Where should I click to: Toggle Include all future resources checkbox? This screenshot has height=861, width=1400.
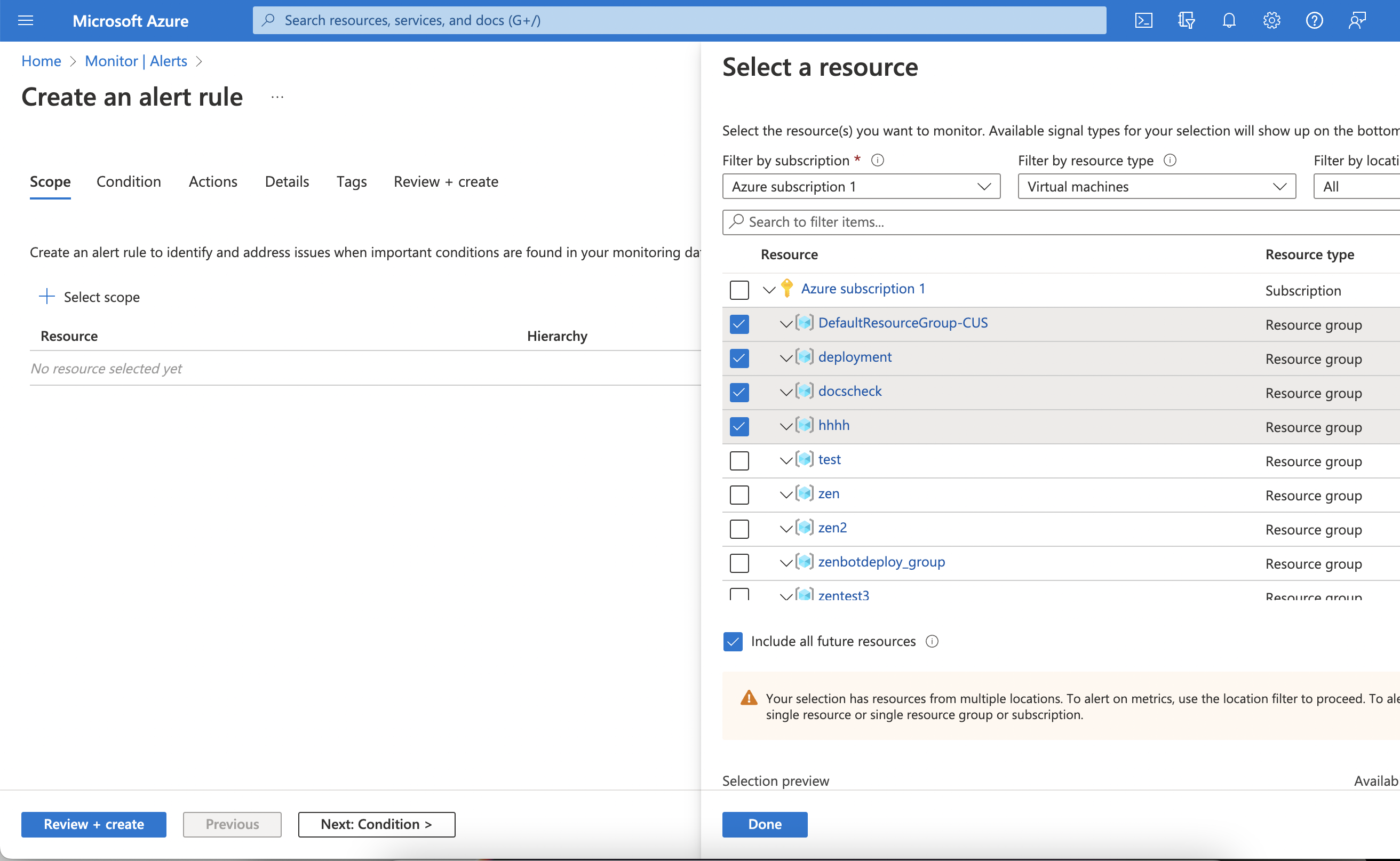733,641
